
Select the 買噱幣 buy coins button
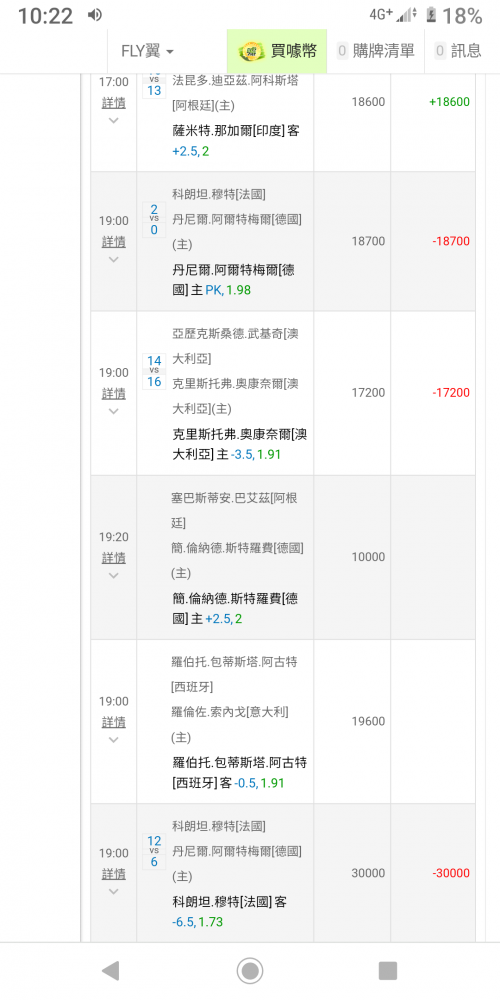click(x=277, y=52)
